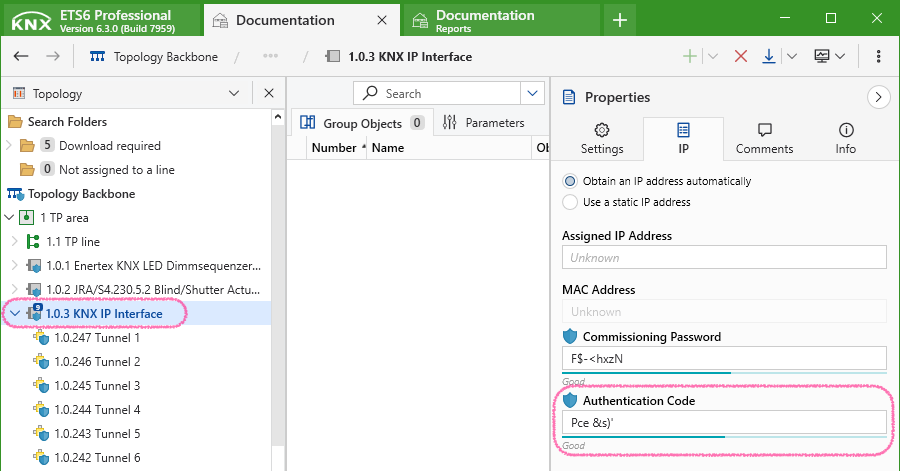Image resolution: width=900 pixels, height=471 pixels.
Task: Open the search box dropdown arrow
Action: coord(532,94)
